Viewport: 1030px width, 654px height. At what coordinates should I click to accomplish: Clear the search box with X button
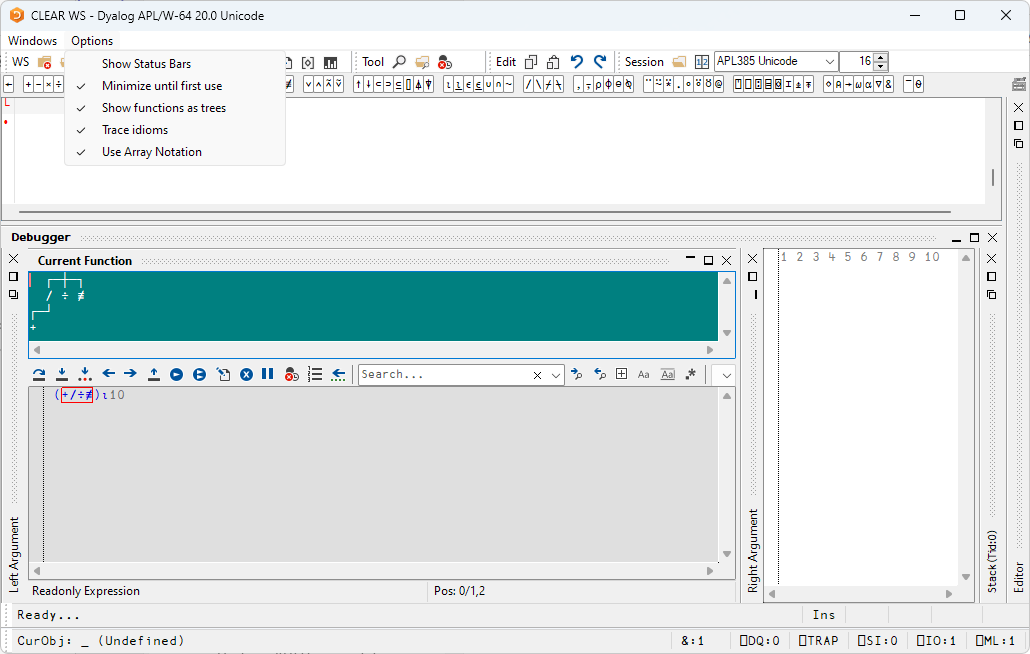537,375
